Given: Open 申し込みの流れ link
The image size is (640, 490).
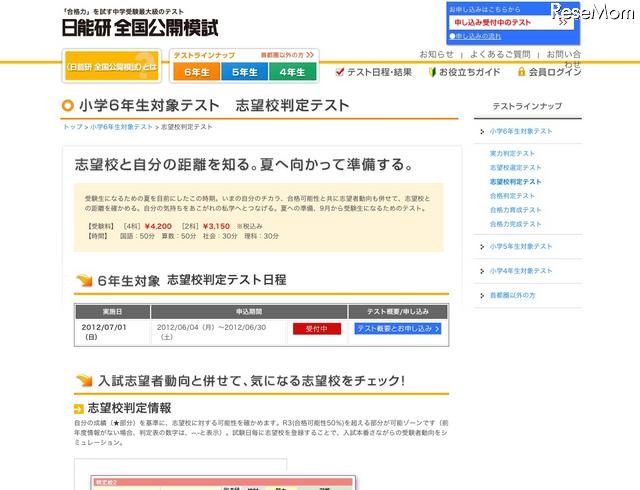Looking at the screenshot, I should 476,36.
